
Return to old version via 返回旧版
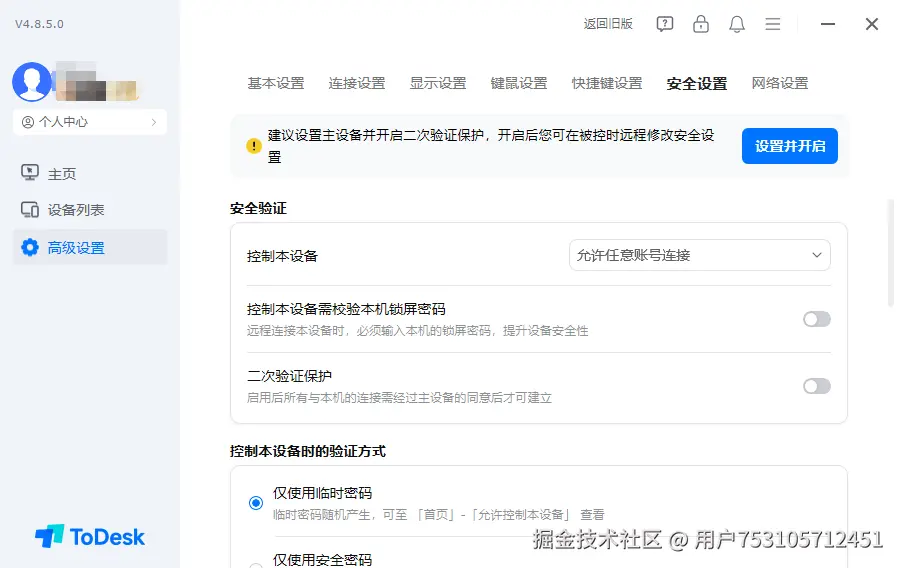(x=608, y=24)
